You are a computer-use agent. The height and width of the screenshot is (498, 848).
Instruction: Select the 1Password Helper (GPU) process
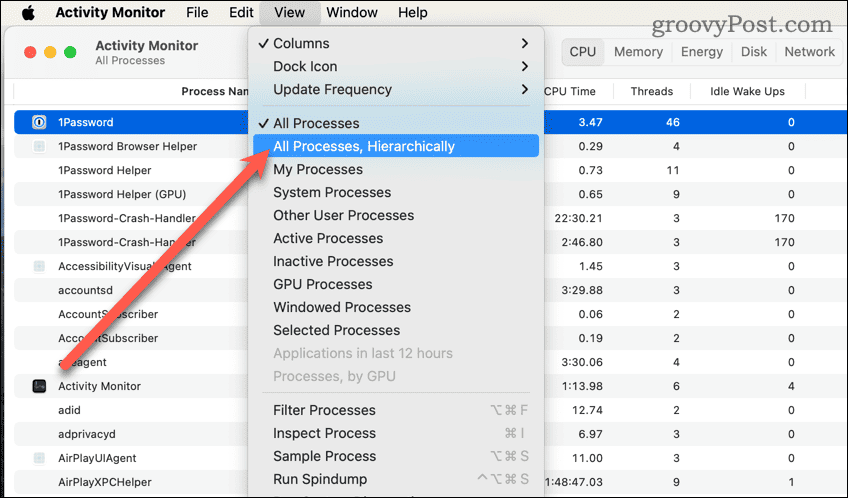pyautogui.click(x=430, y=194)
